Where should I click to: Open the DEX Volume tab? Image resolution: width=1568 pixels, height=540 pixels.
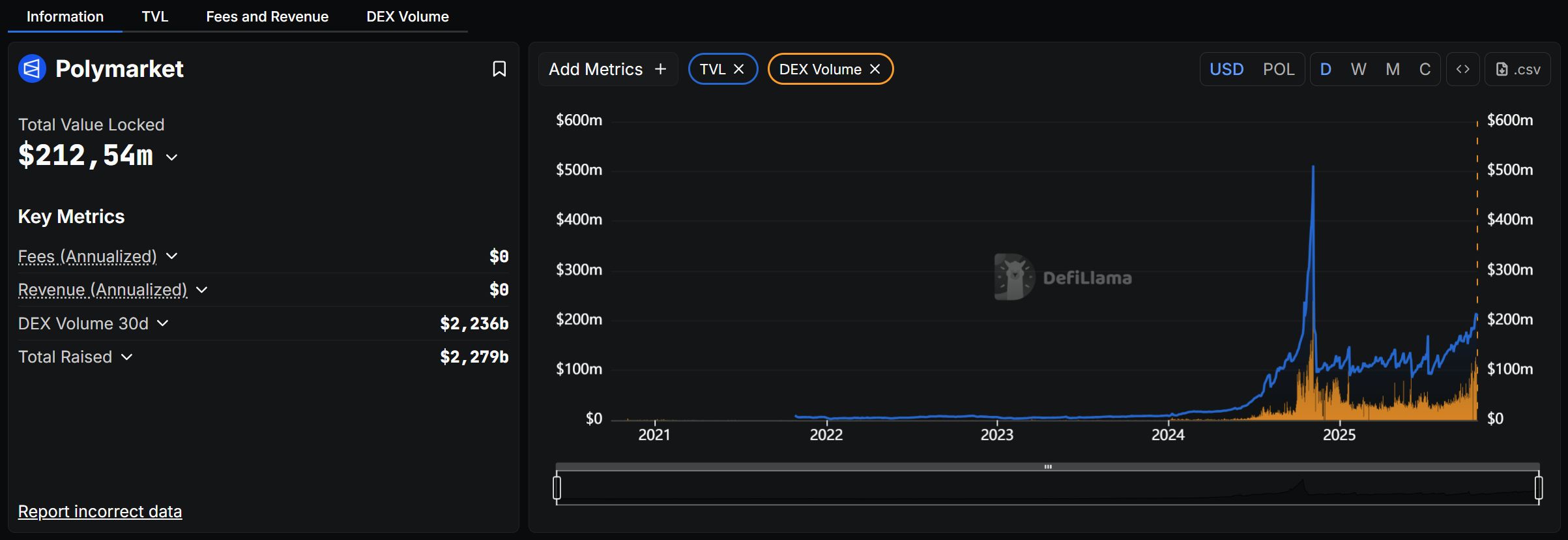click(407, 16)
